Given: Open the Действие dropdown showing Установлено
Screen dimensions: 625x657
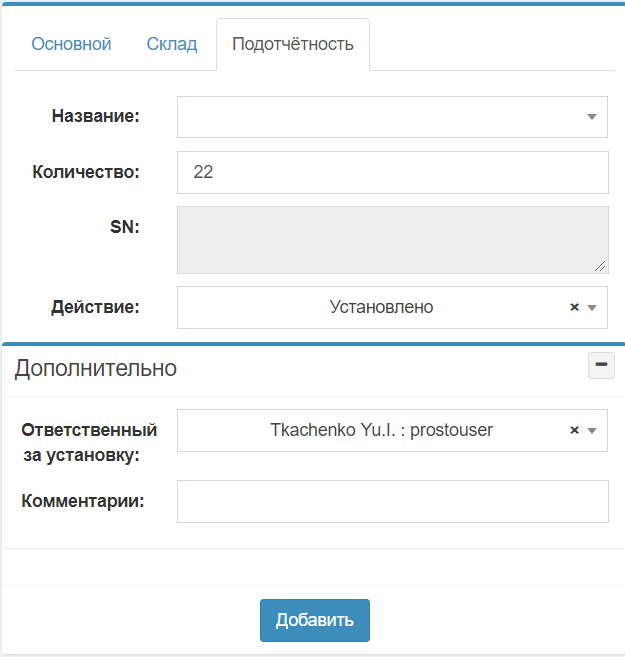Looking at the screenshot, I should (x=381, y=307).
